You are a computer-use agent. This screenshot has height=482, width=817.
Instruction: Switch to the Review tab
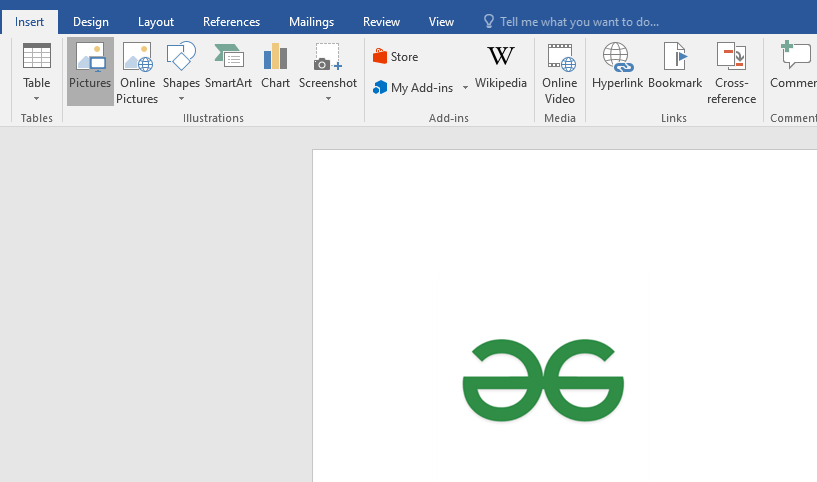point(381,22)
